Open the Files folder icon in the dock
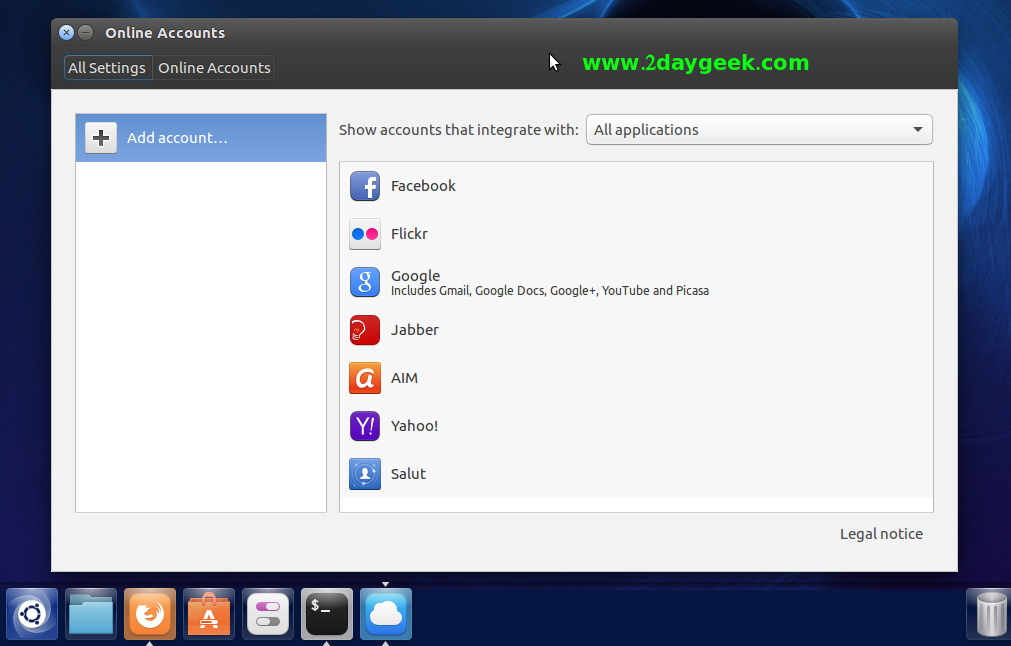Image resolution: width=1011 pixels, height=646 pixels. 91,614
